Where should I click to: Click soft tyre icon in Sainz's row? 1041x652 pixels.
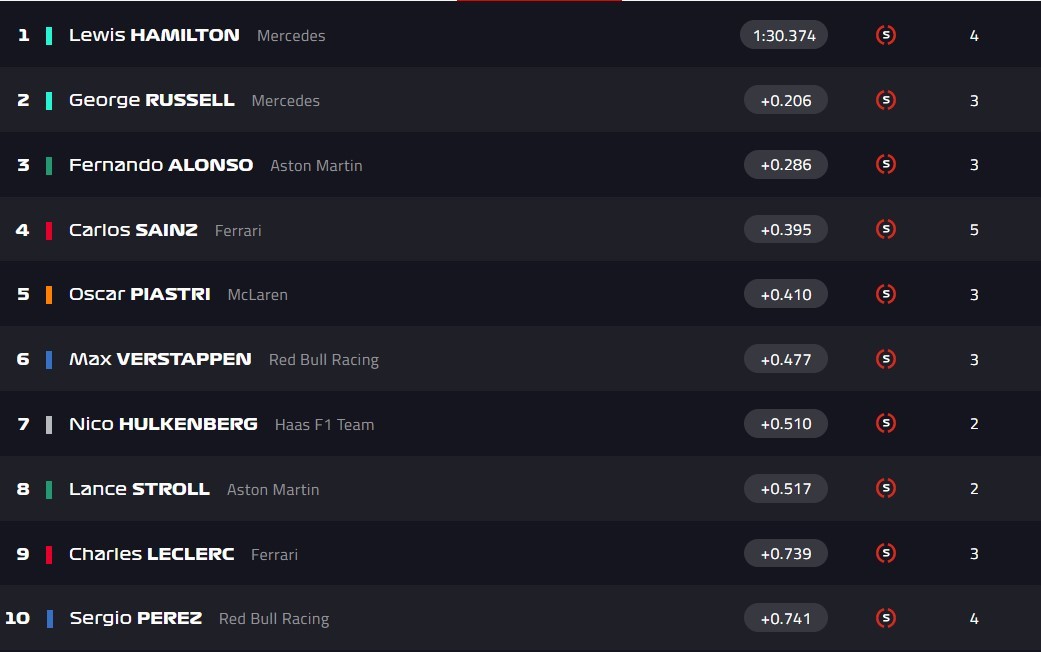tap(885, 230)
